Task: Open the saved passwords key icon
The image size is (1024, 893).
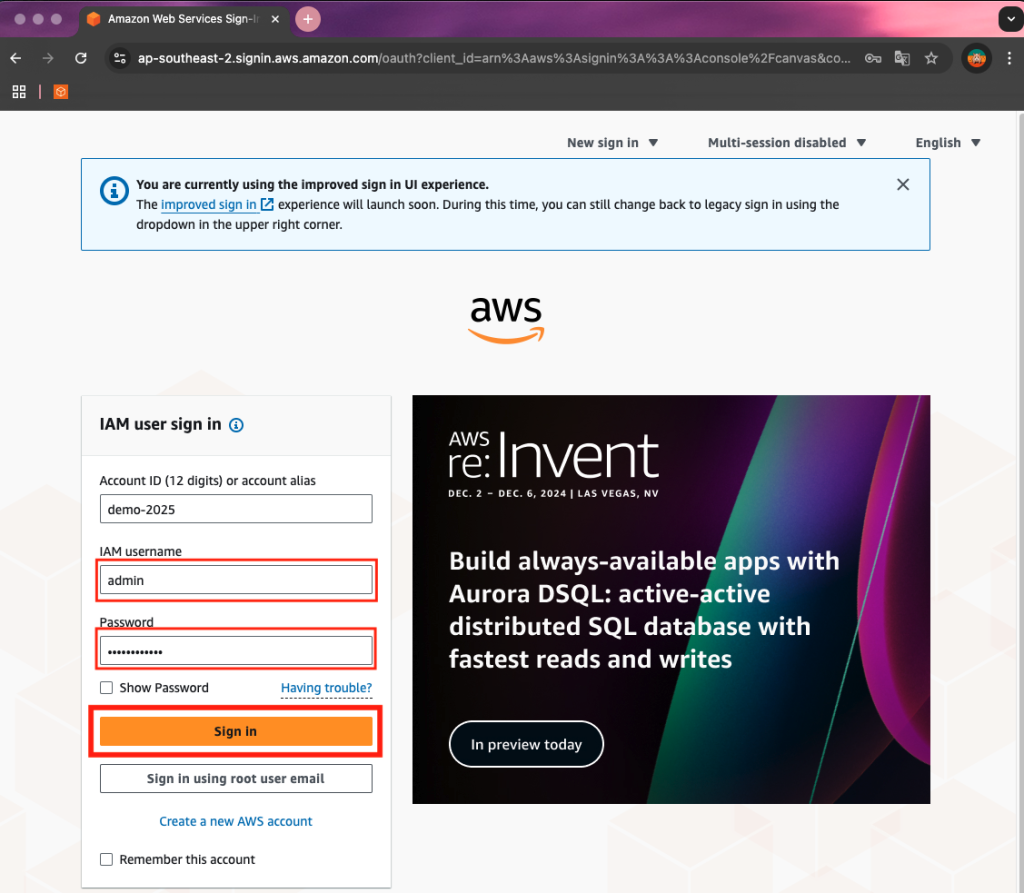Action: 873,58
